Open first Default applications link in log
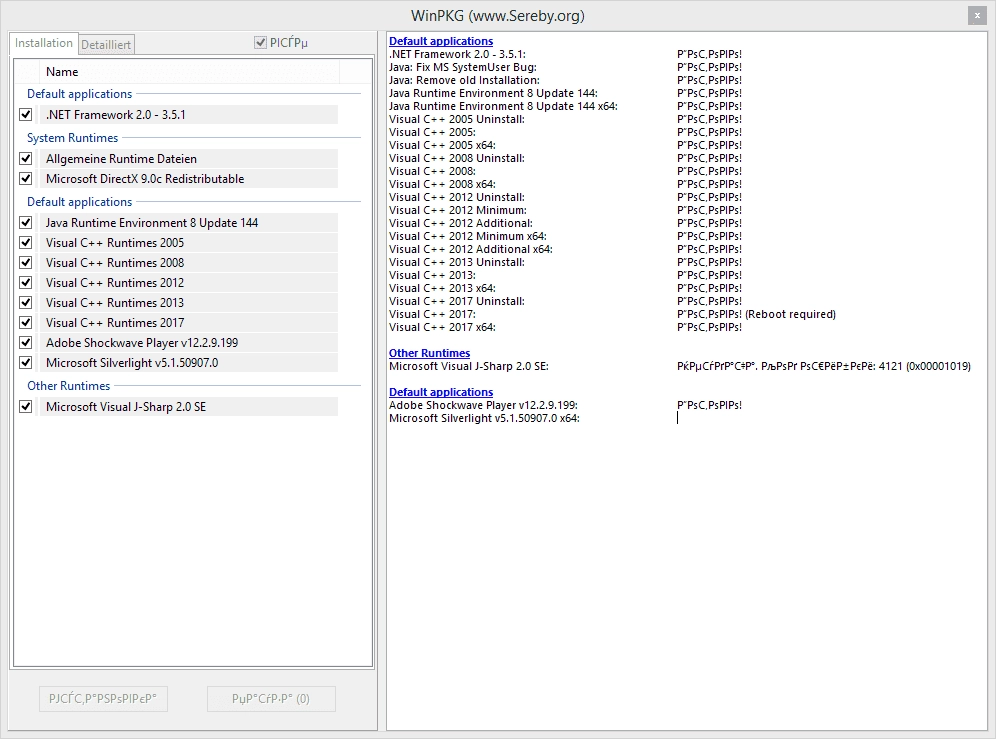 [x=441, y=41]
